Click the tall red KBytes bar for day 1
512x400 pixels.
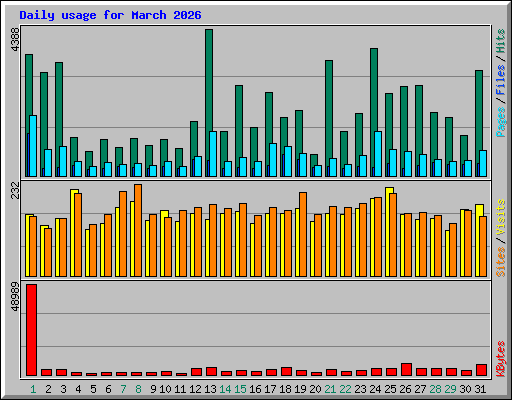31,330
